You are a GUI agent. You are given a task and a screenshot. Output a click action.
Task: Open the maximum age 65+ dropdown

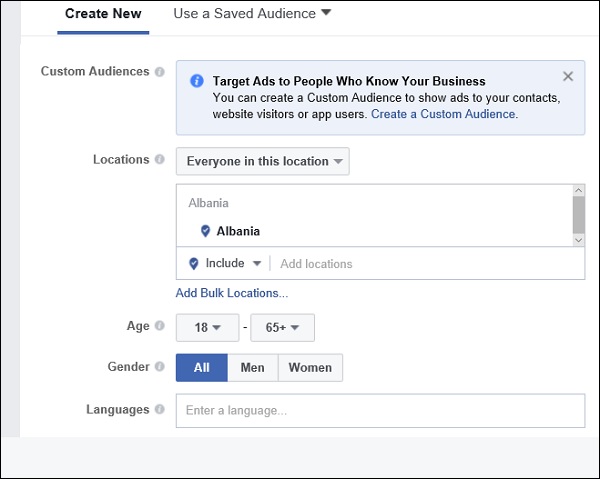point(283,327)
